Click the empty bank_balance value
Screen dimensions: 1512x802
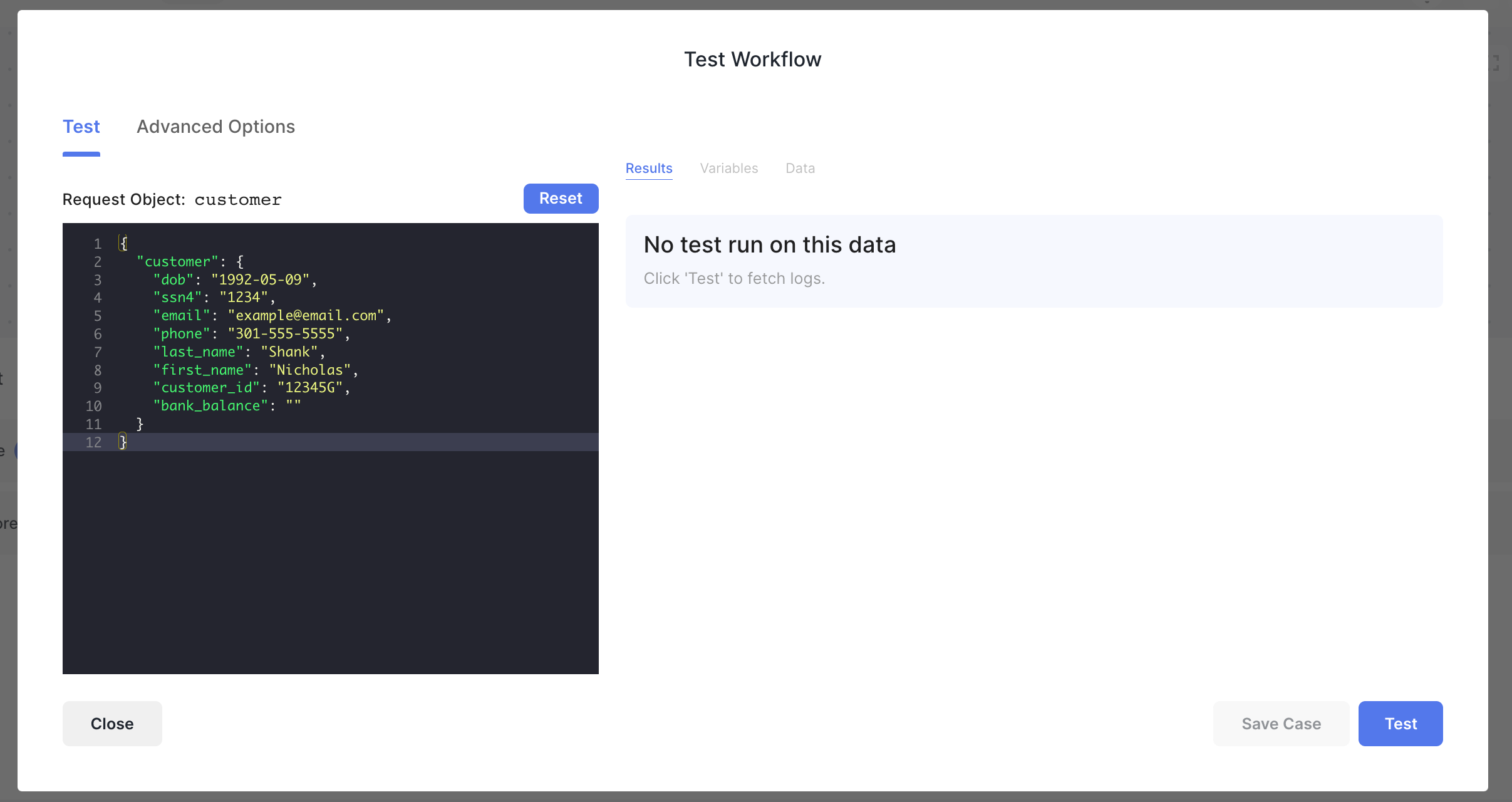pos(293,406)
